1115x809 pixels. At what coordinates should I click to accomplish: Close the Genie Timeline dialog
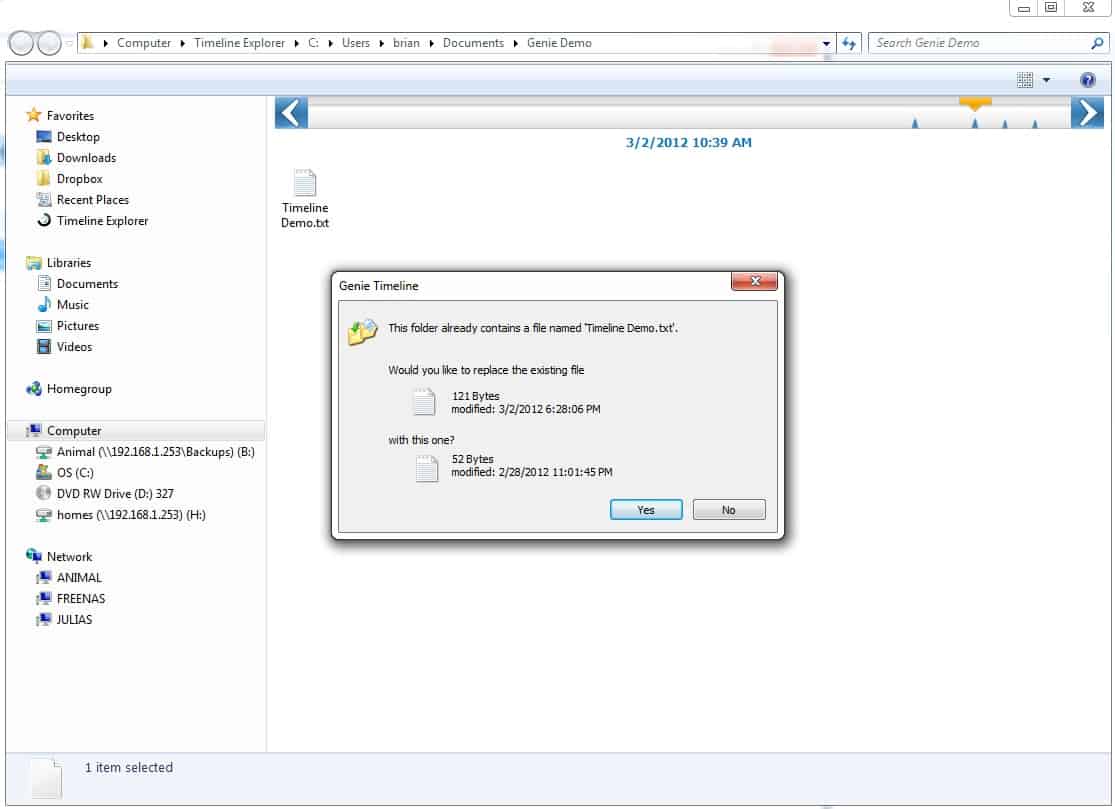(754, 282)
